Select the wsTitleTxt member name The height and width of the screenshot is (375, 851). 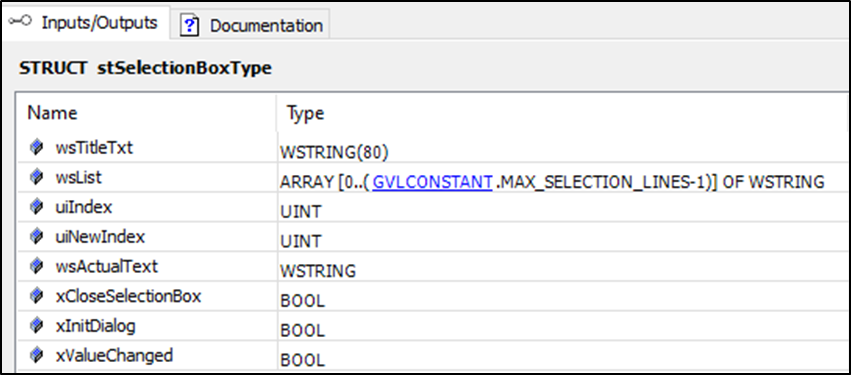94,148
